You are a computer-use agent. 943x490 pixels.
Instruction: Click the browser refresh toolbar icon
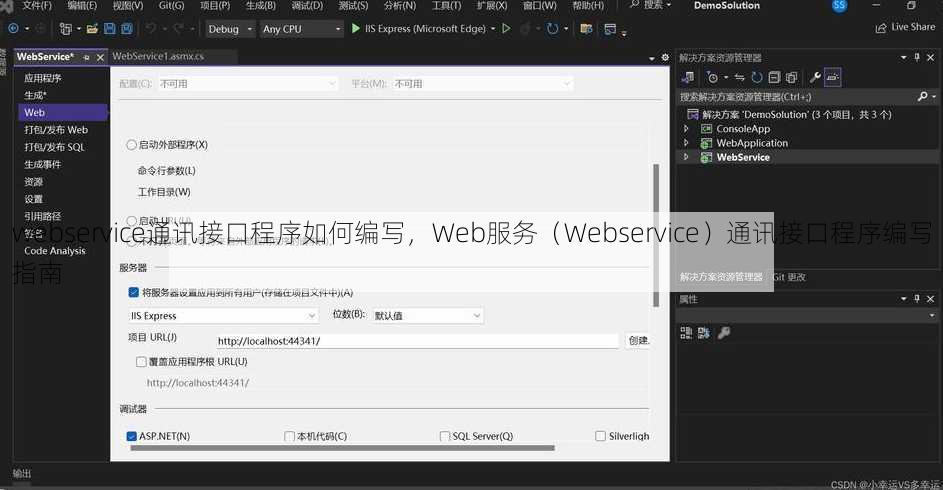tap(553, 28)
